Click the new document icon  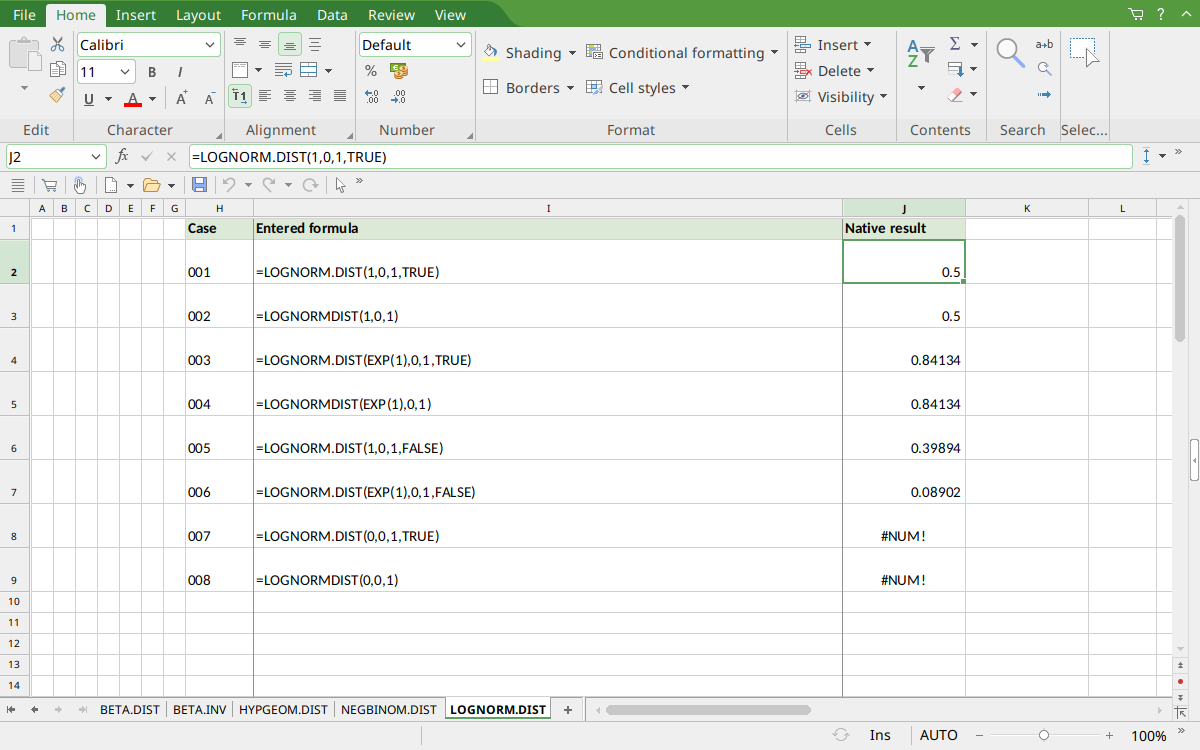(111, 185)
